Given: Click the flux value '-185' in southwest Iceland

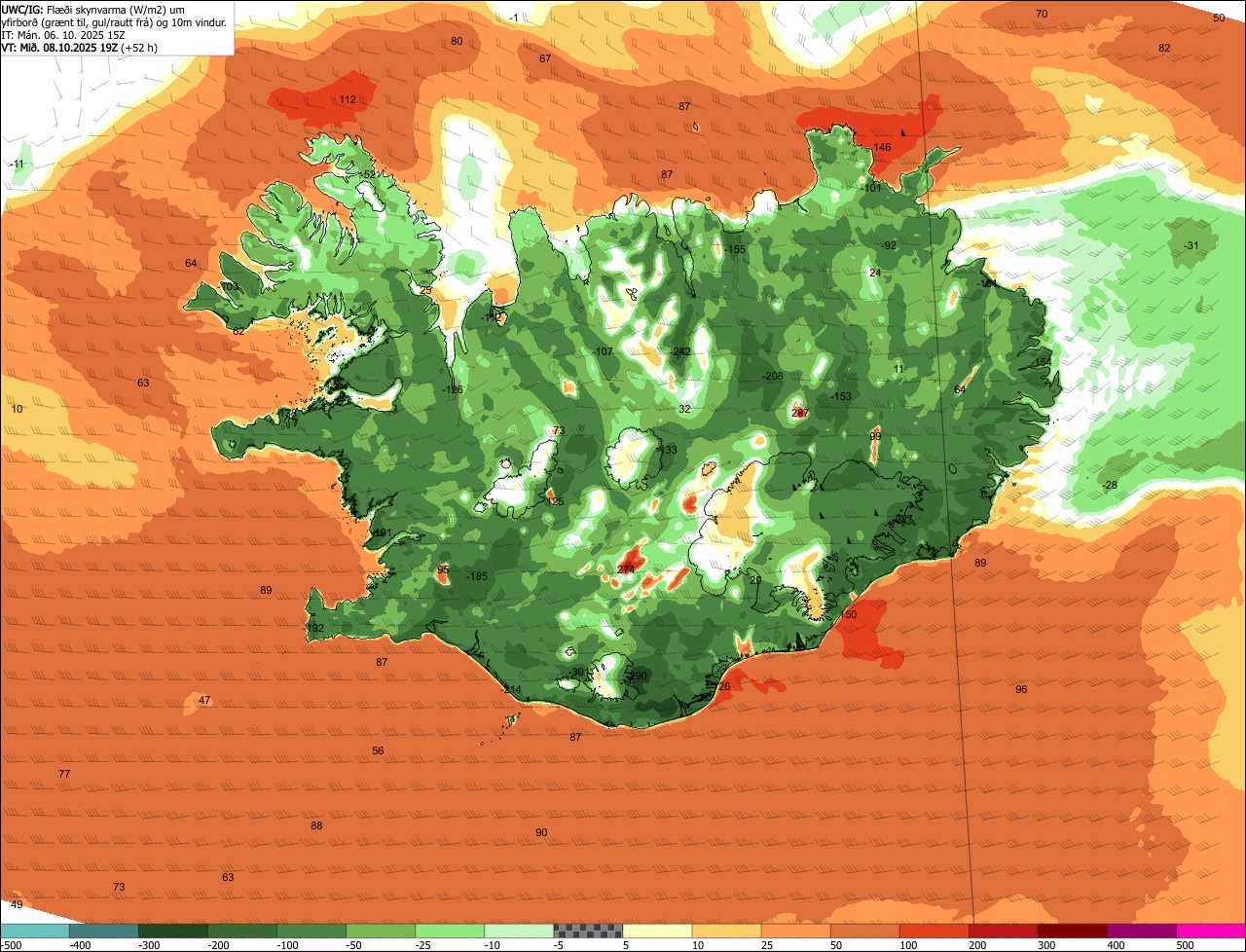Looking at the screenshot, I should [x=477, y=577].
